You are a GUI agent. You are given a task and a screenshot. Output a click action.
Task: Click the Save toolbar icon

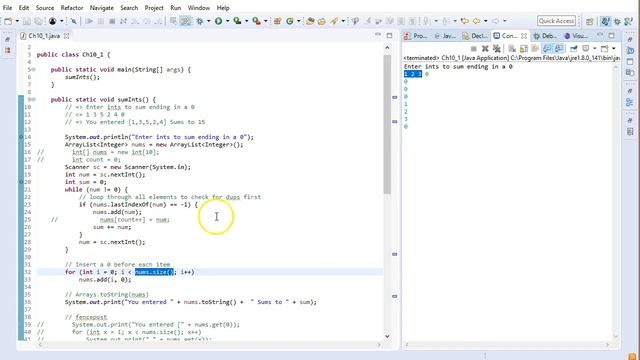pyautogui.click(x=27, y=21)
